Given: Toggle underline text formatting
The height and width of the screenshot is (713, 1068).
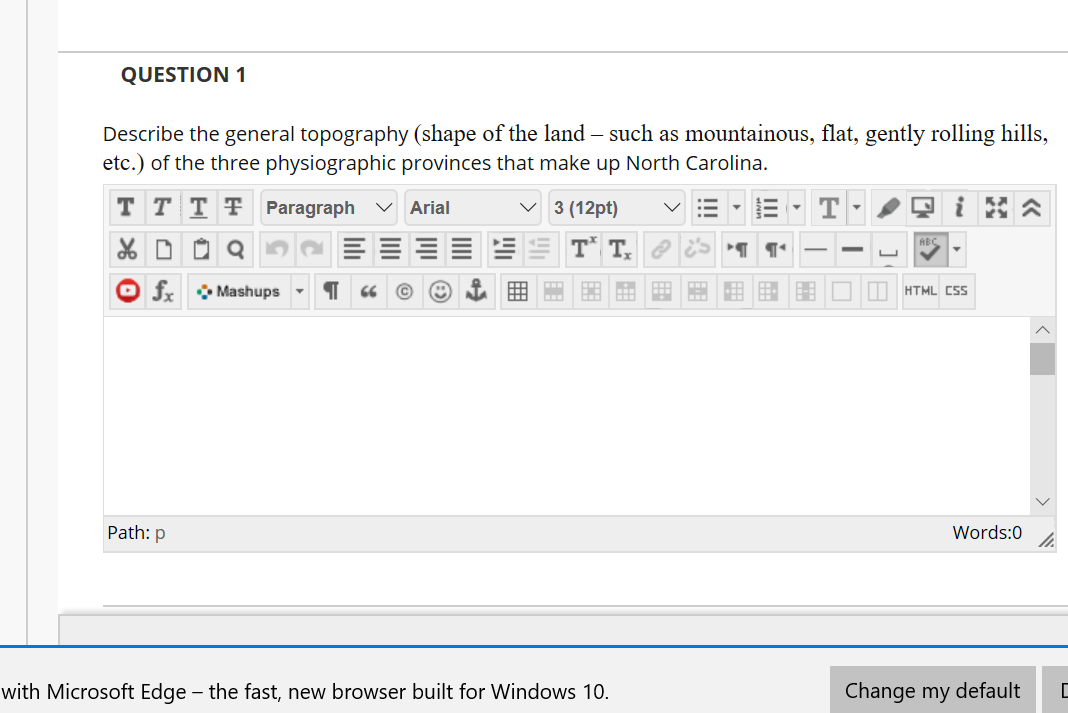Looking at the screenshot, I should (x=198, y=207).
